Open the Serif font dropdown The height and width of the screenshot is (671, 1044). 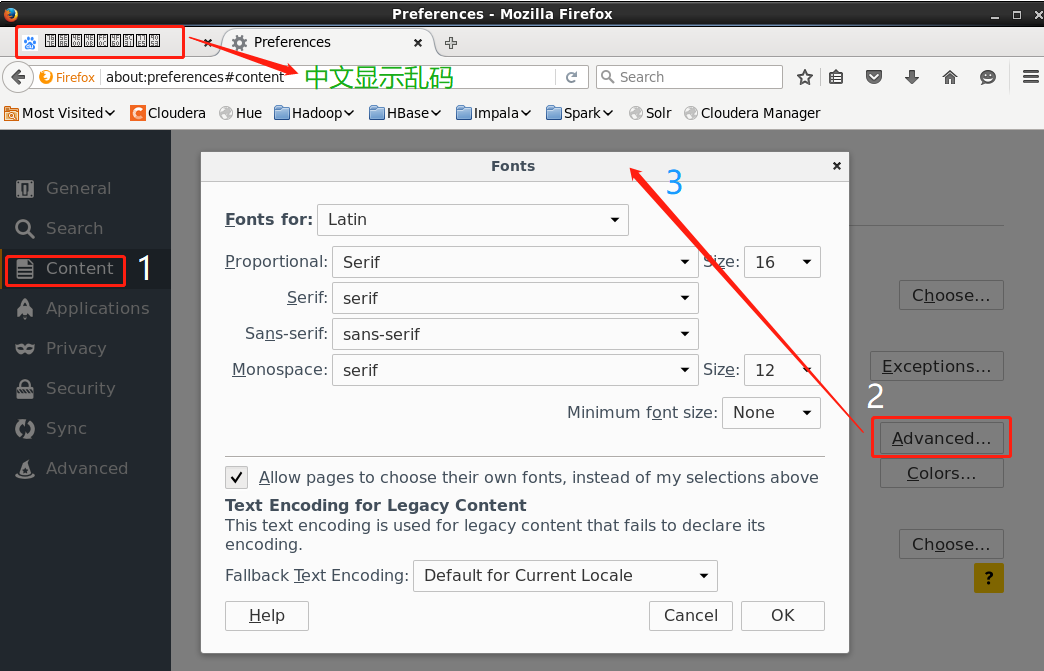point(515,298)
